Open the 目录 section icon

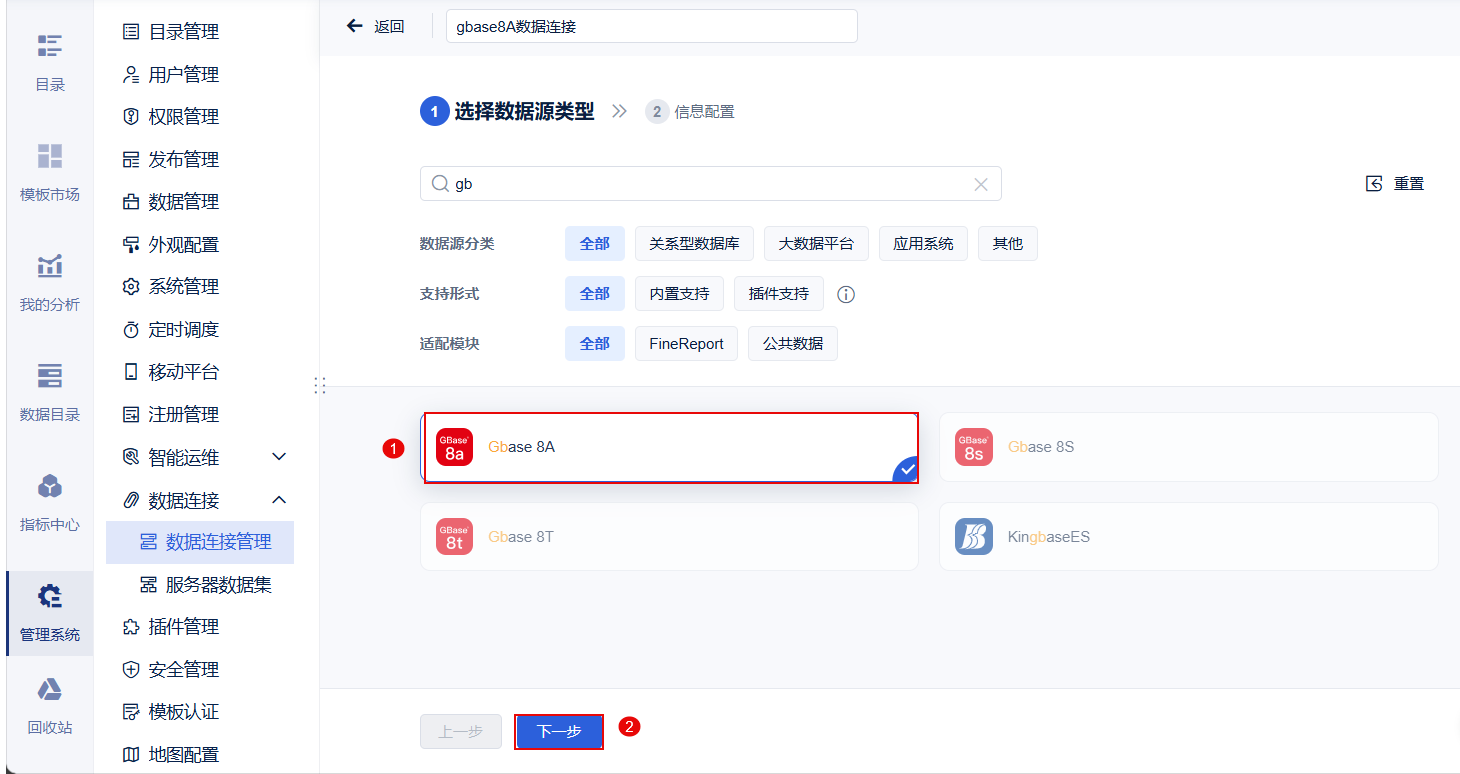pos(50,46)
